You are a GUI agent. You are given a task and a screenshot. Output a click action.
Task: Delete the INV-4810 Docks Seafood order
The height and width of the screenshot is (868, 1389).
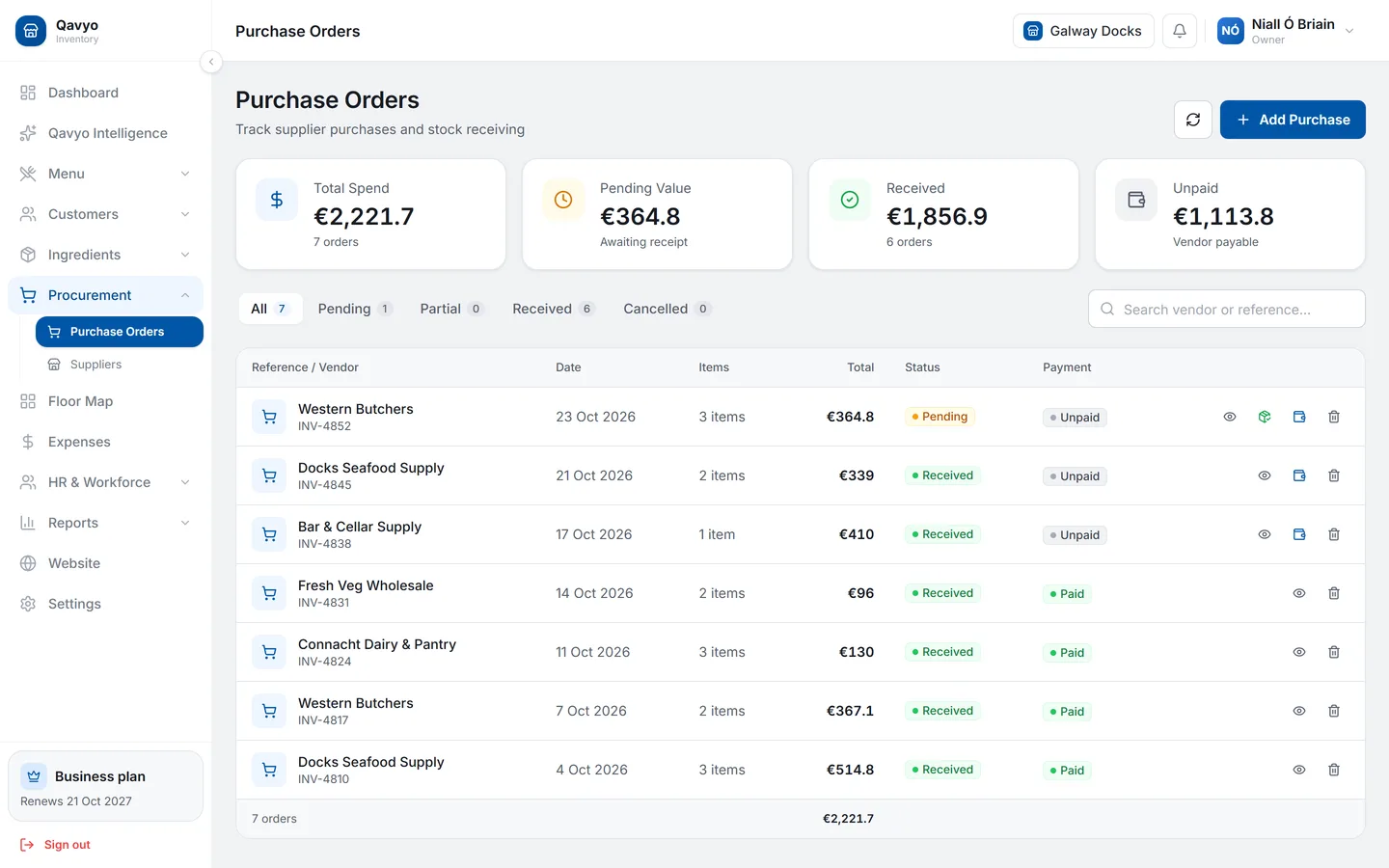coord(1334,770)
